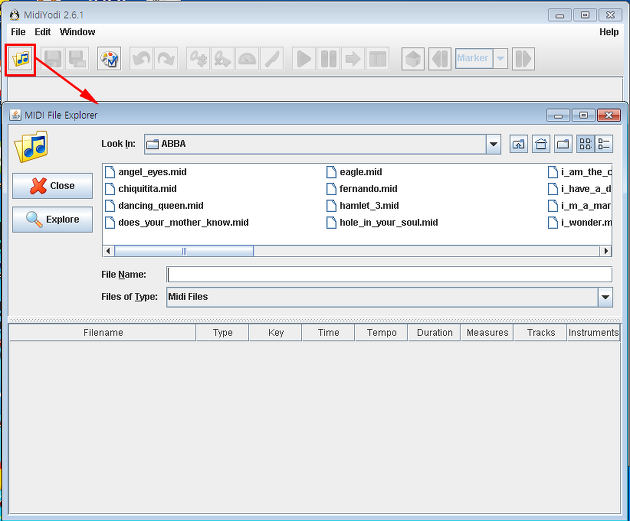This screenshot has width=630, height=521.
Task: Sort by the Filename column header
Action: click(103, 333)
